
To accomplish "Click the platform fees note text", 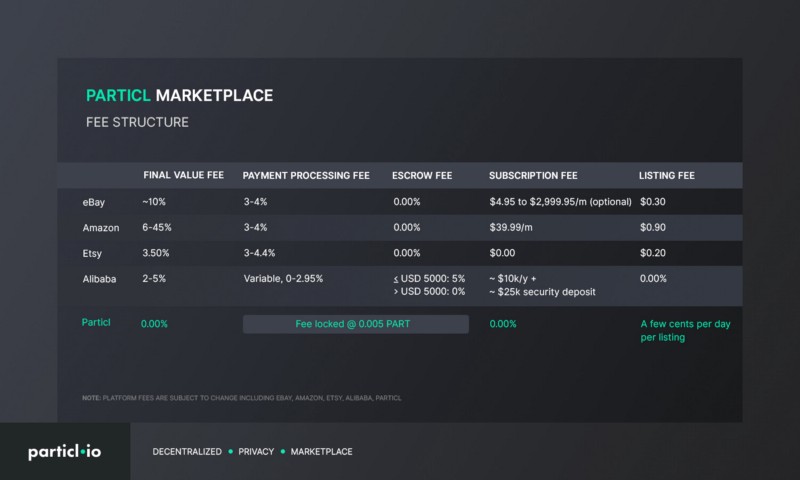I will (242, 398).
